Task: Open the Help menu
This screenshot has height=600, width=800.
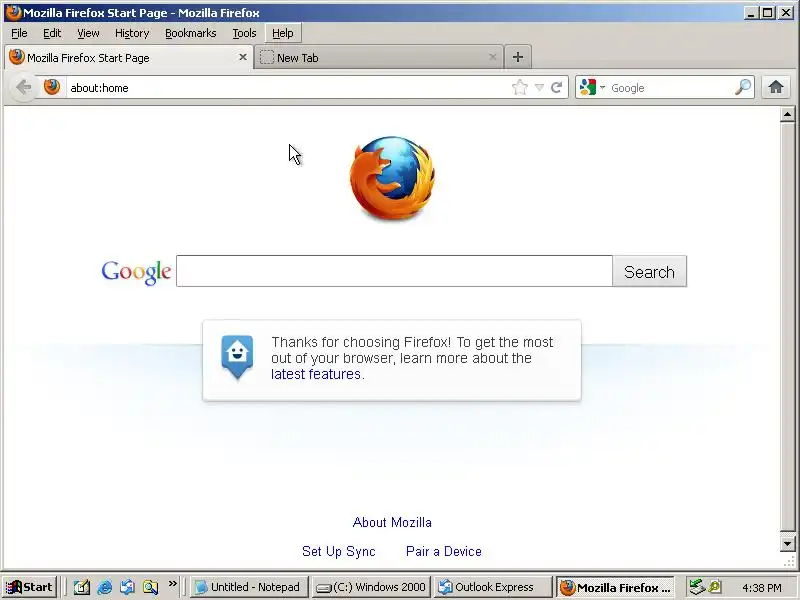Action: point(283,33)
